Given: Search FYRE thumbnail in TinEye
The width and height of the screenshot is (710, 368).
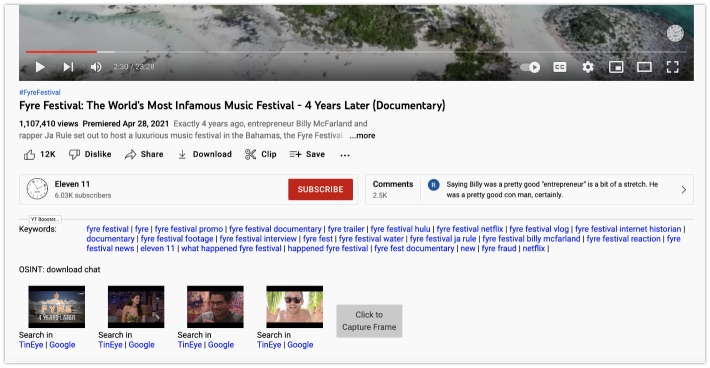Looking at the screenshot, I should pyautogui.click(x=31, y=344).
